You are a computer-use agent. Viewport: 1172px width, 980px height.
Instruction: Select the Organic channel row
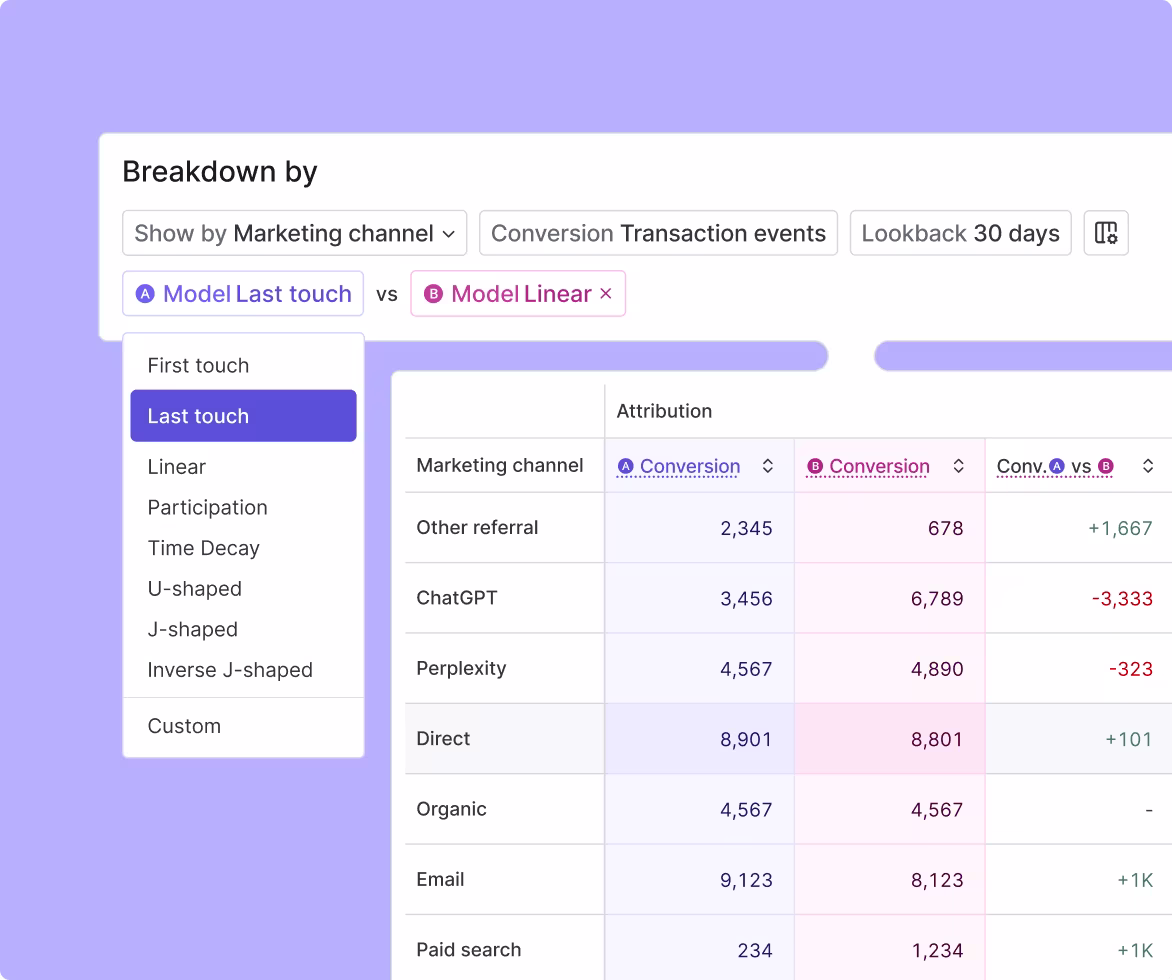pos(451,809)
